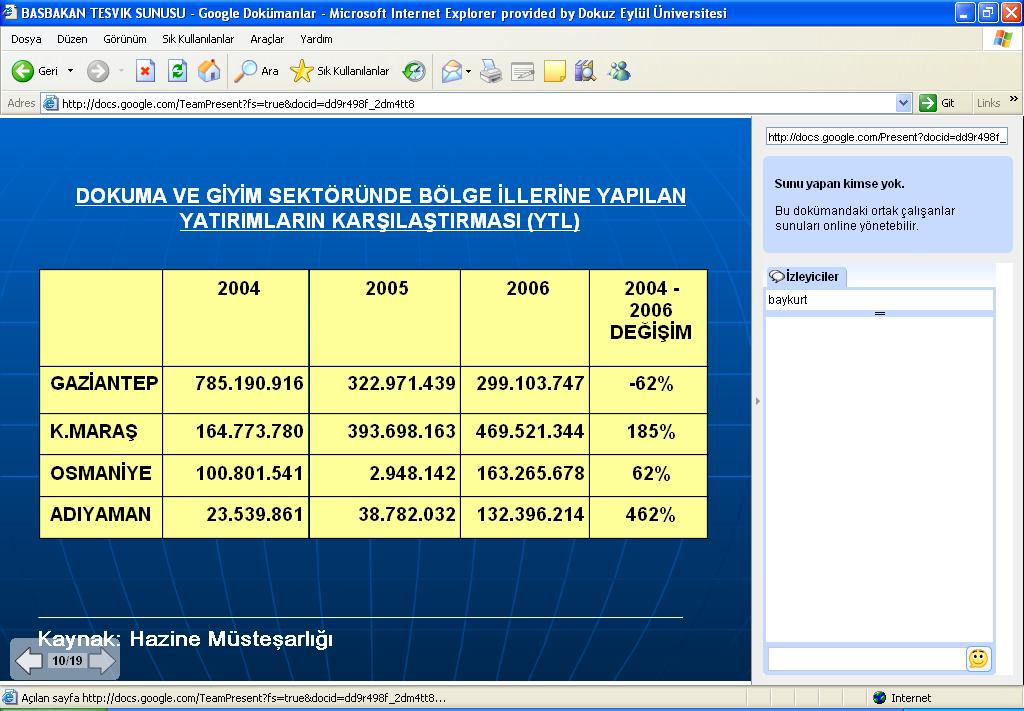Collapse the side panel arrow handle
The height and width of the screenshot is (711, 1024).
[x=758, y=401]
